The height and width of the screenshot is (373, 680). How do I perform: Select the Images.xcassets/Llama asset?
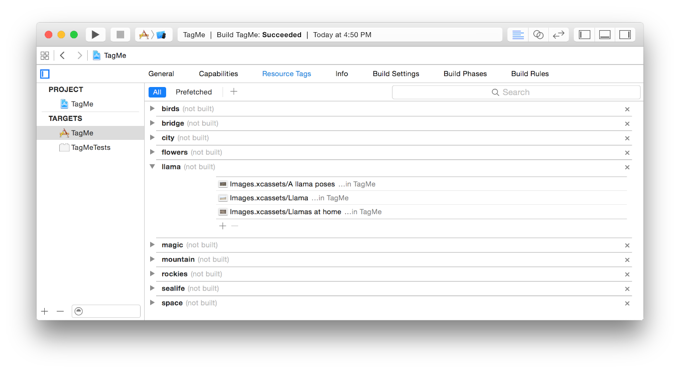[x=422, y=198]
